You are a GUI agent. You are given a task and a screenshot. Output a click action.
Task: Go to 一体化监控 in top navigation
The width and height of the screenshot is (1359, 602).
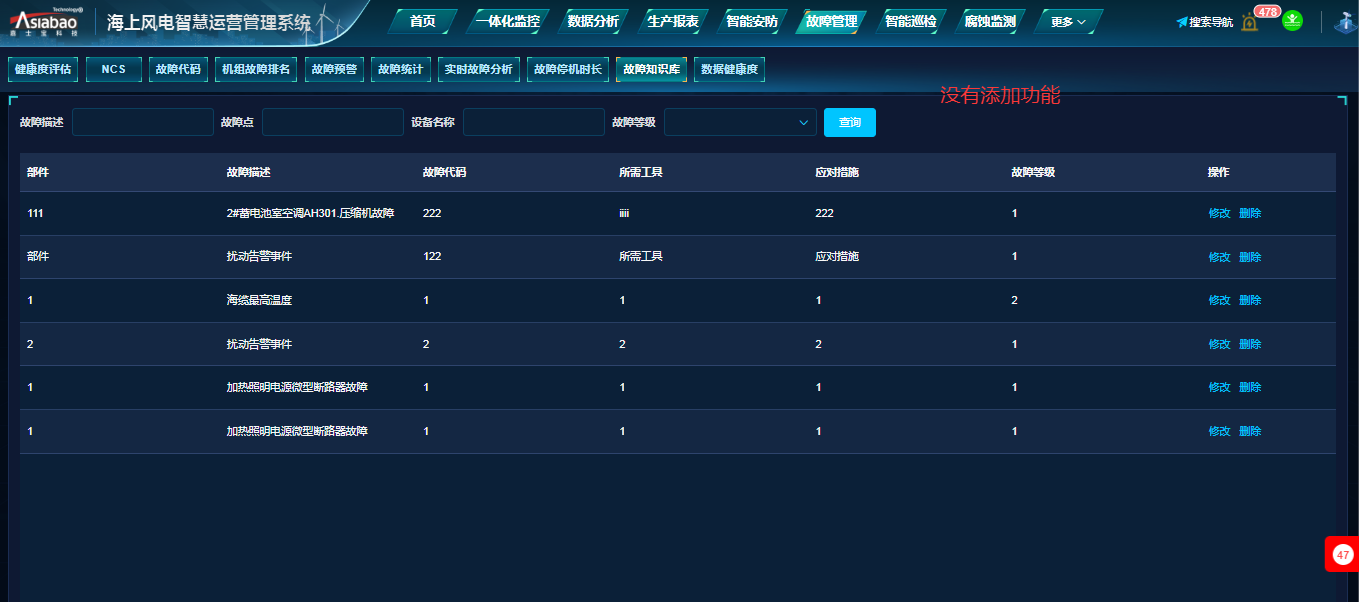[x=507, y=22]
